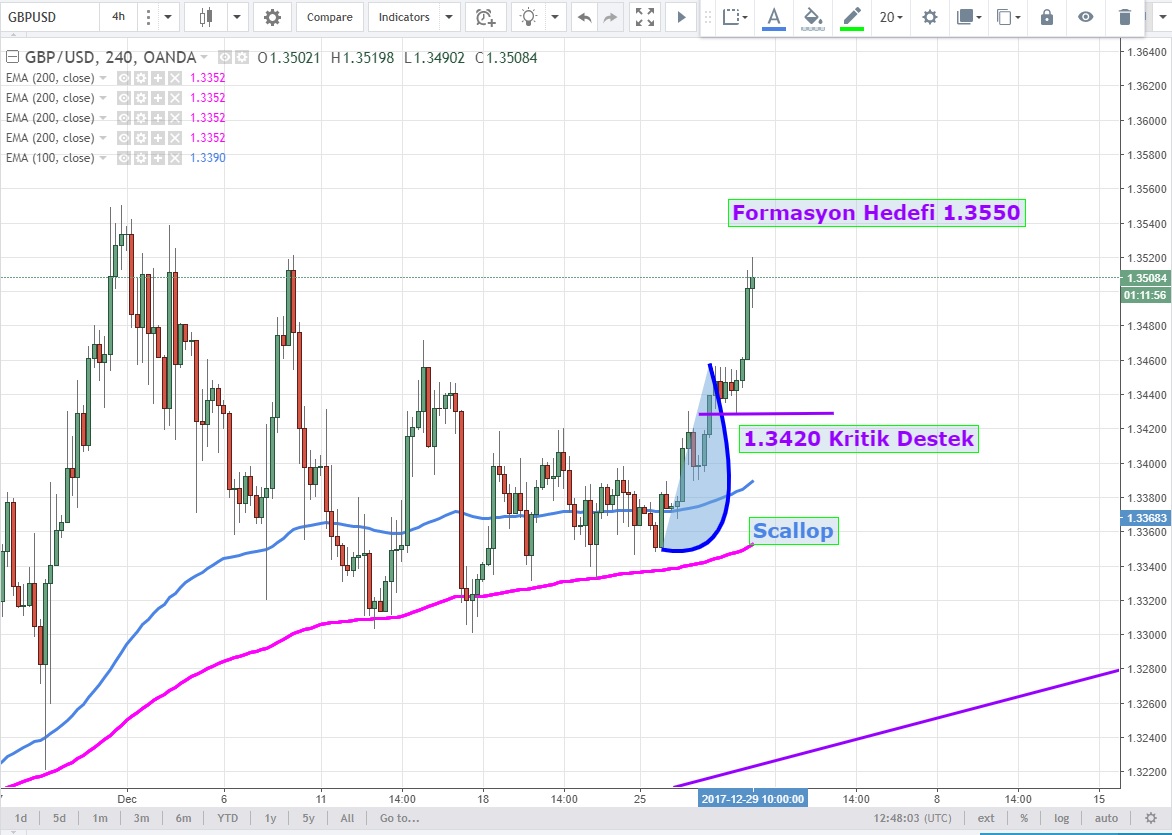Click the fill bucket background color icon
1172x835 pixels.
click(813, 17)
